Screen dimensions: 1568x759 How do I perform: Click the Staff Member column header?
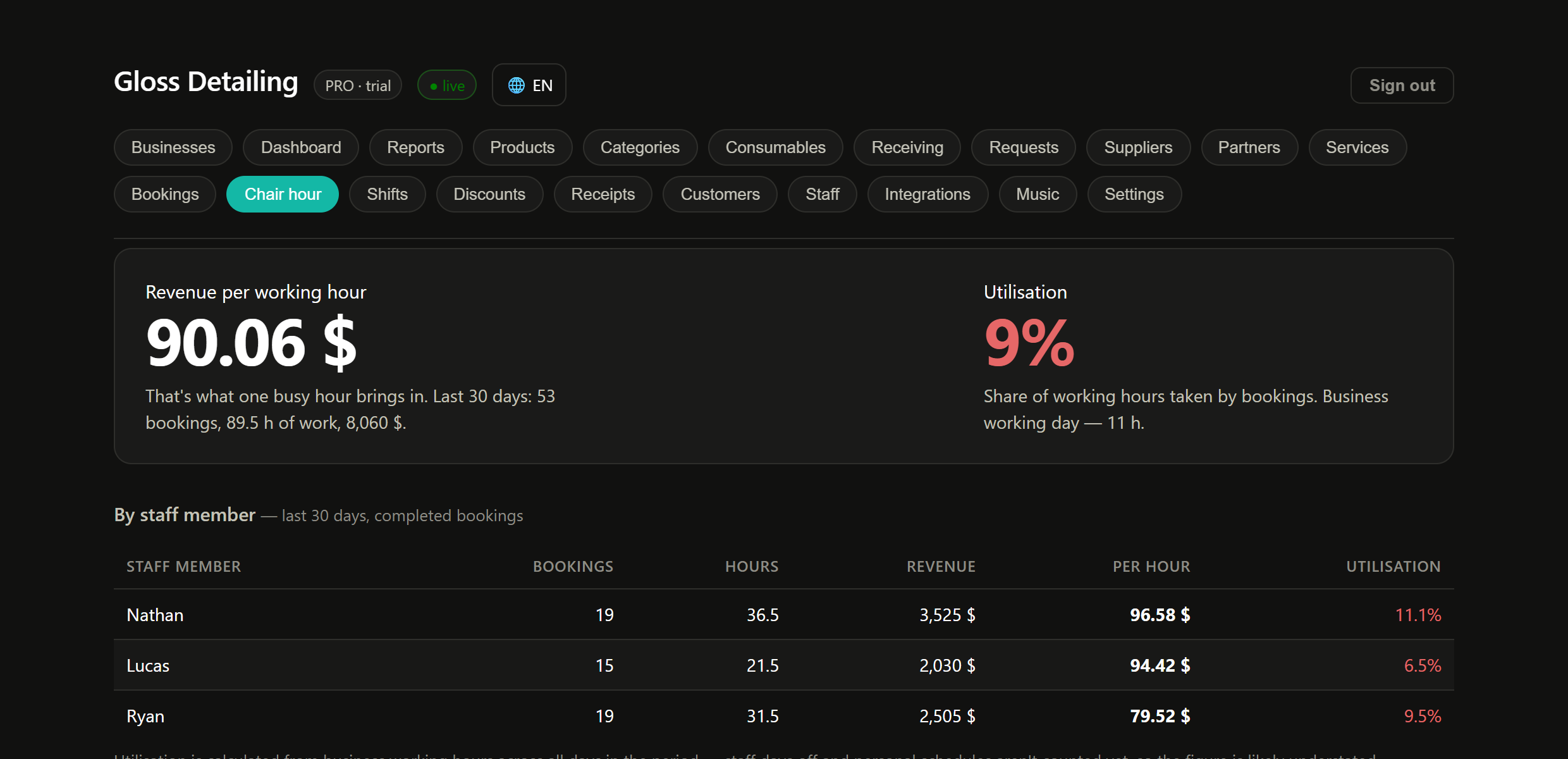184,567
